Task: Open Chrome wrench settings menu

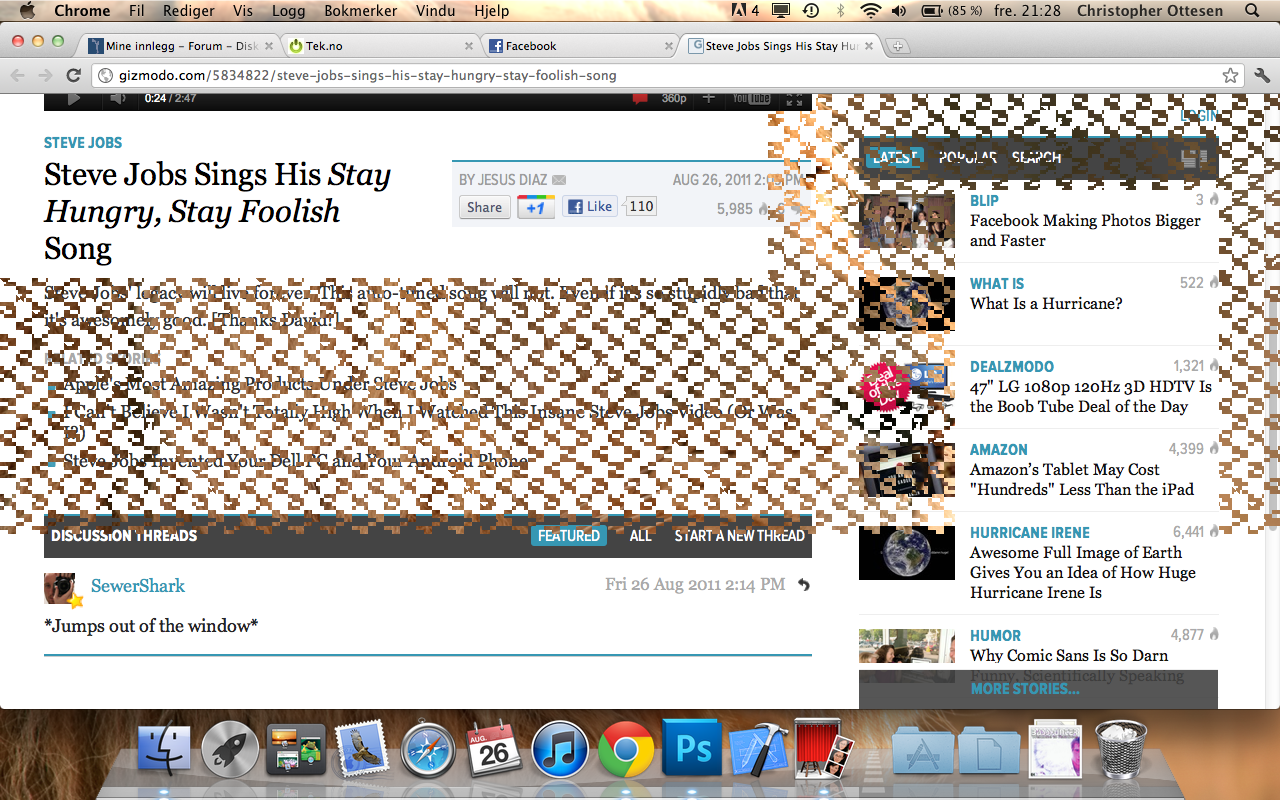Action: [1261, 75]
